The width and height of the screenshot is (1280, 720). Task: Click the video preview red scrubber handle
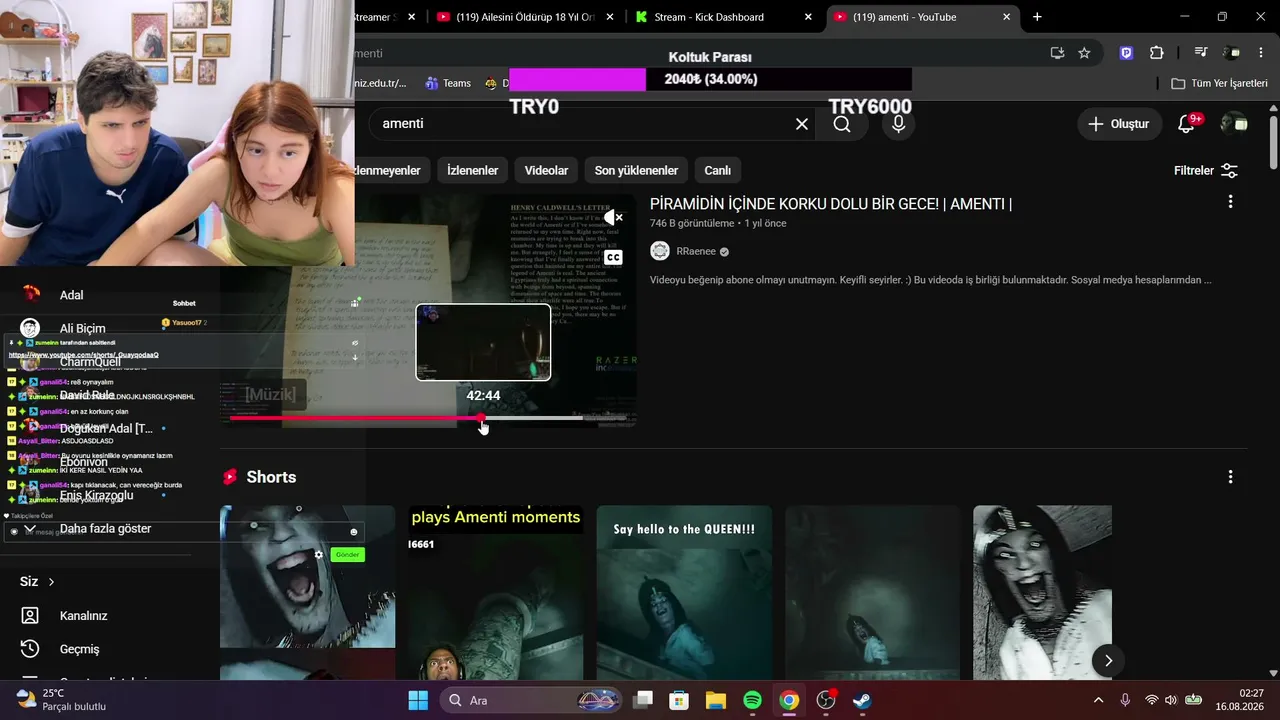click(x=481, y=418)
